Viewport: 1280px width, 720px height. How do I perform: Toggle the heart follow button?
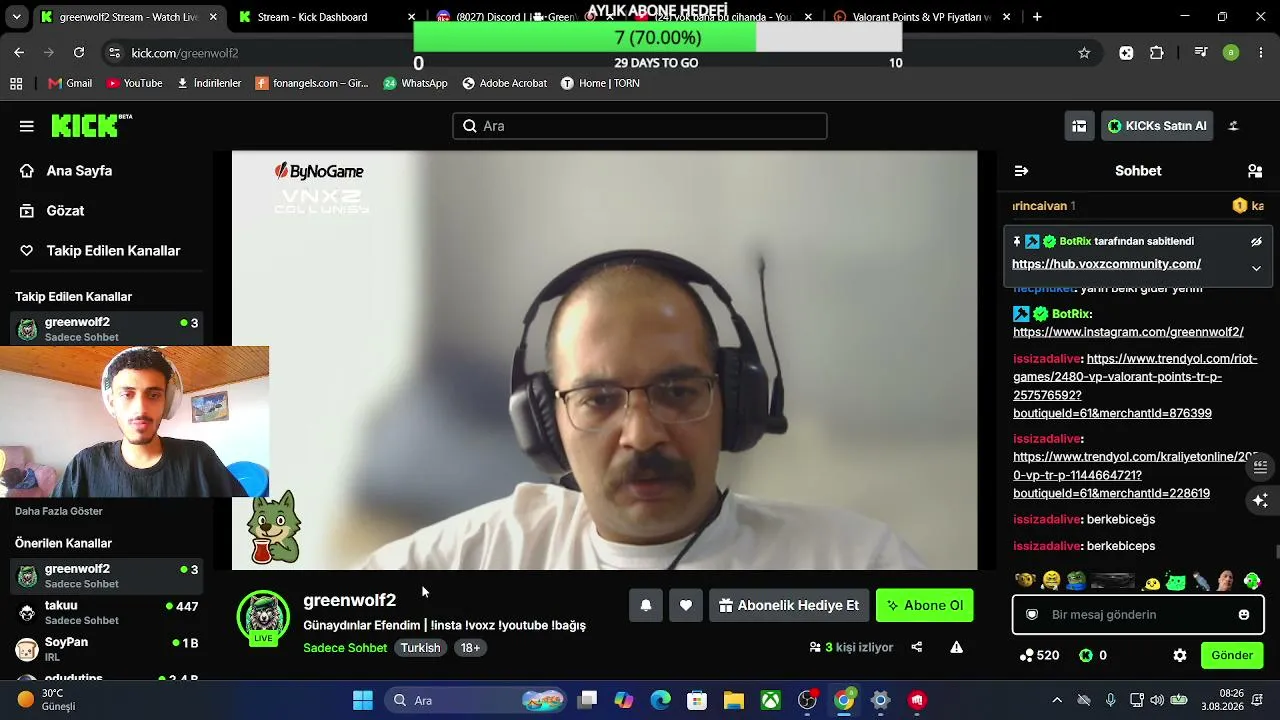pyautogui.click(x=686, y=605)
